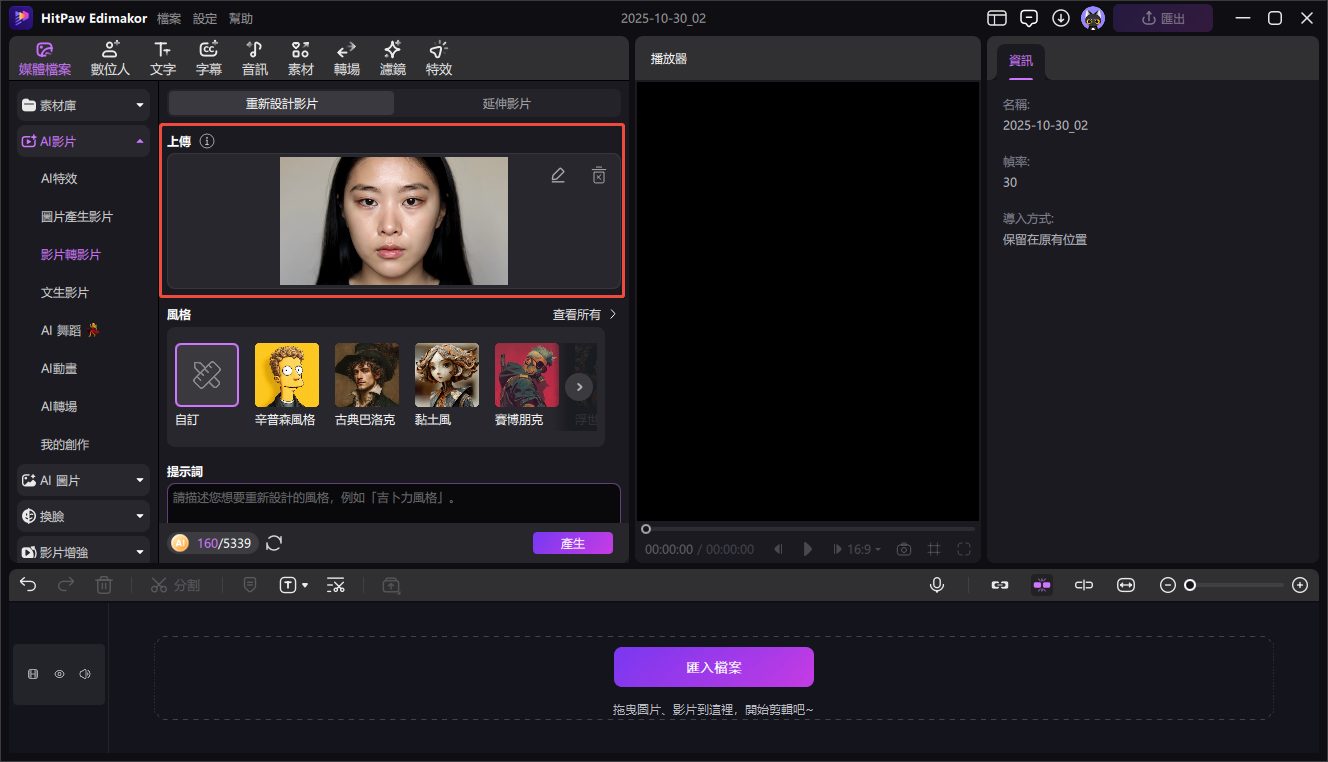Mute the track speaker icon
1328x762 pixels.
[85, 674]
